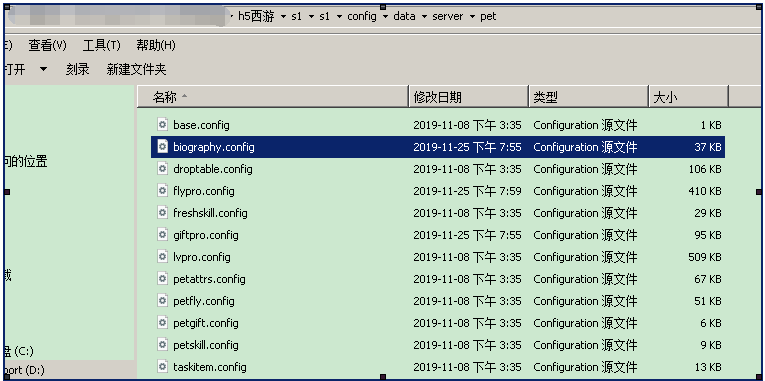Select the lvpro.config file name
765x381 pixels.
tap(201, 257)
